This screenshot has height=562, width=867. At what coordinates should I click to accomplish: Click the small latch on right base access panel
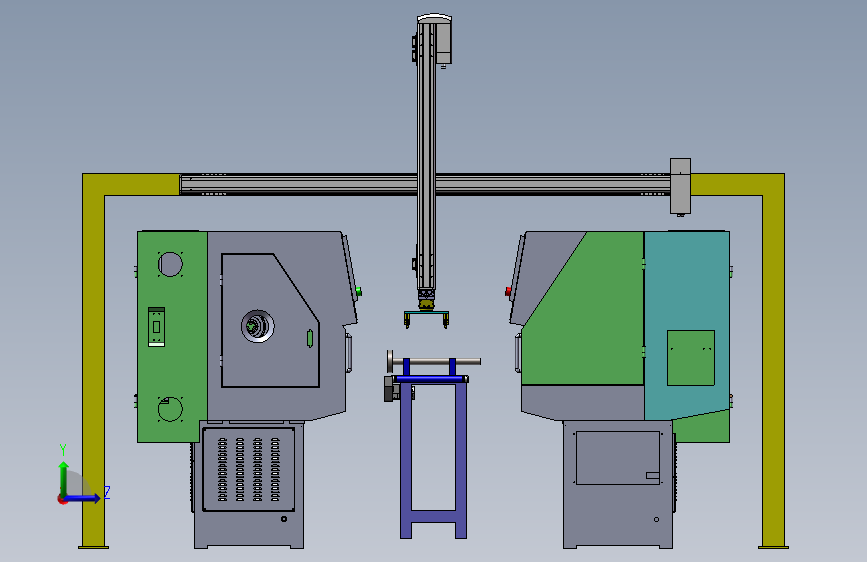652,475
